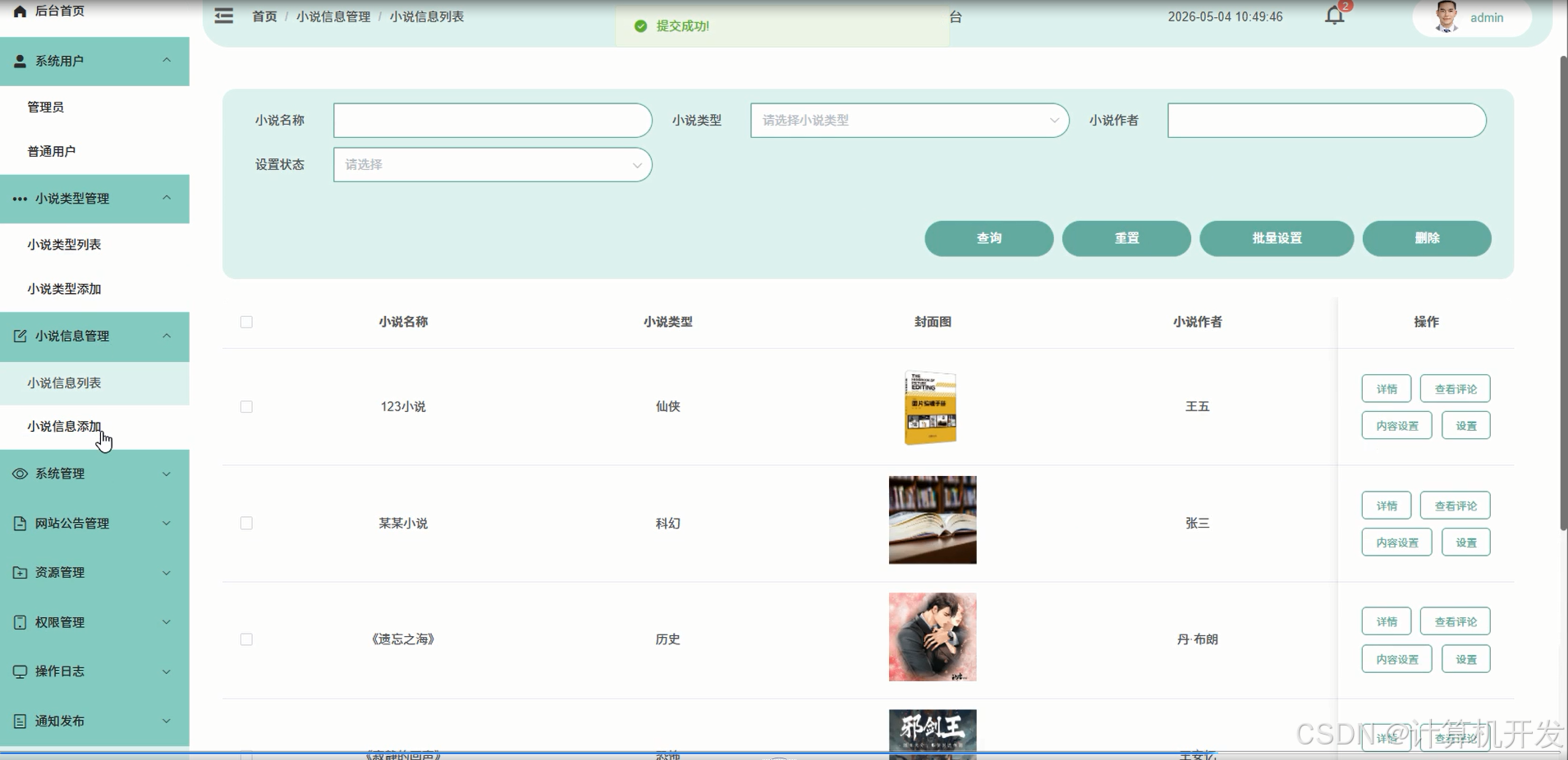Check the row checkbox for 某某小说
Screen dimensions: 1568x760
(246, 523)
